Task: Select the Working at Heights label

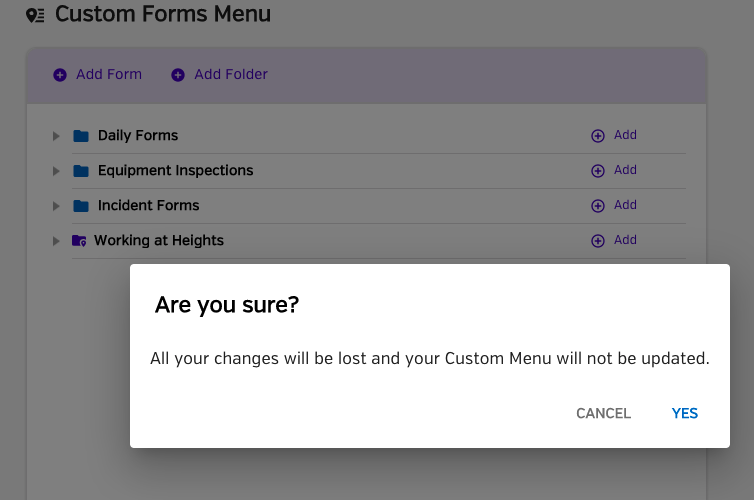Action: 159,240
